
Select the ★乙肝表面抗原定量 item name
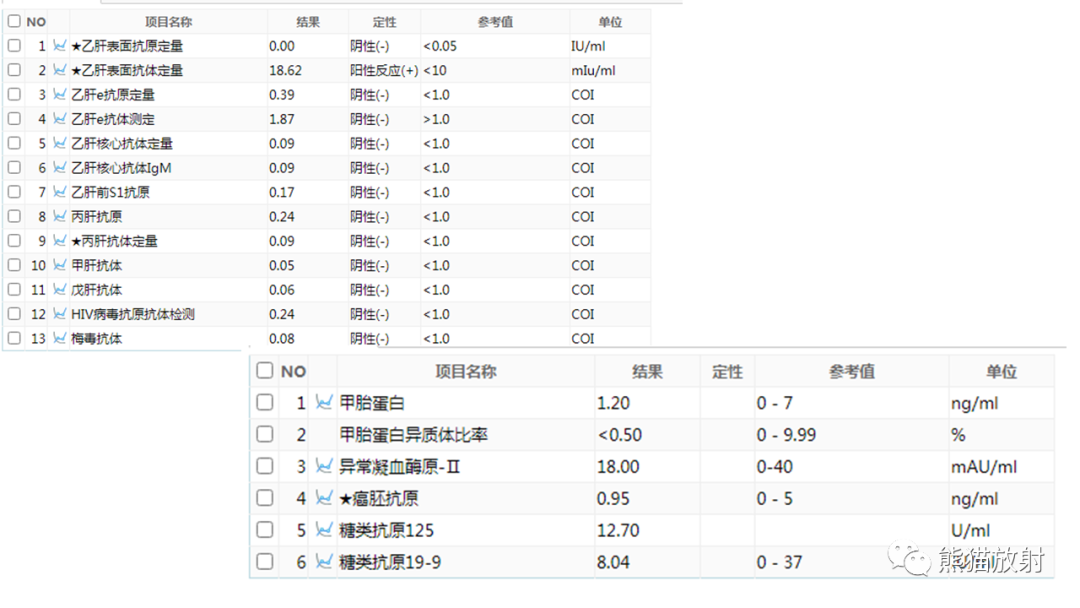click(x=127, y=46)
